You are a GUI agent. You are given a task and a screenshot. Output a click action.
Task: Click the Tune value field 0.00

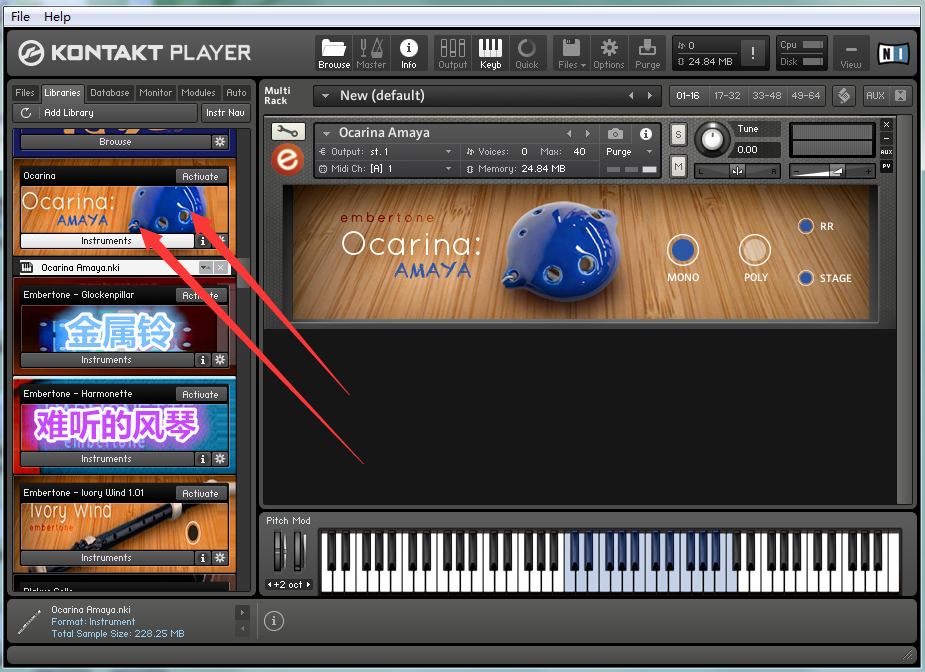click(x=757, y=150)
